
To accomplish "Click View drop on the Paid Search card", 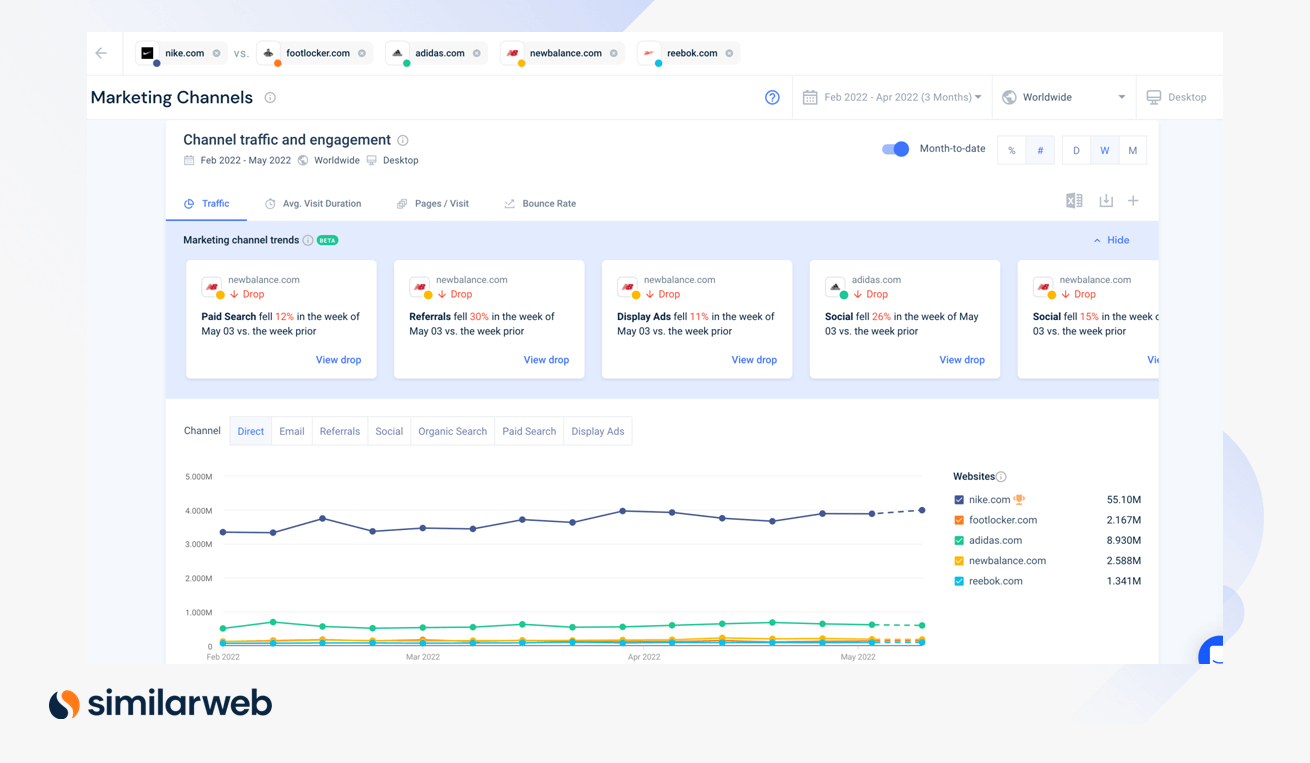I will [x=338, y=359].
